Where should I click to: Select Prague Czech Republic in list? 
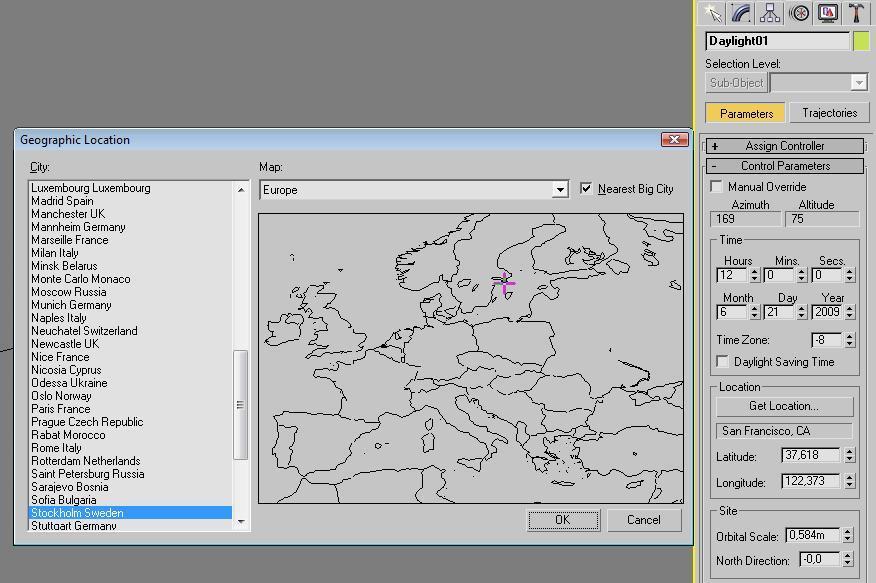(130, 422)
